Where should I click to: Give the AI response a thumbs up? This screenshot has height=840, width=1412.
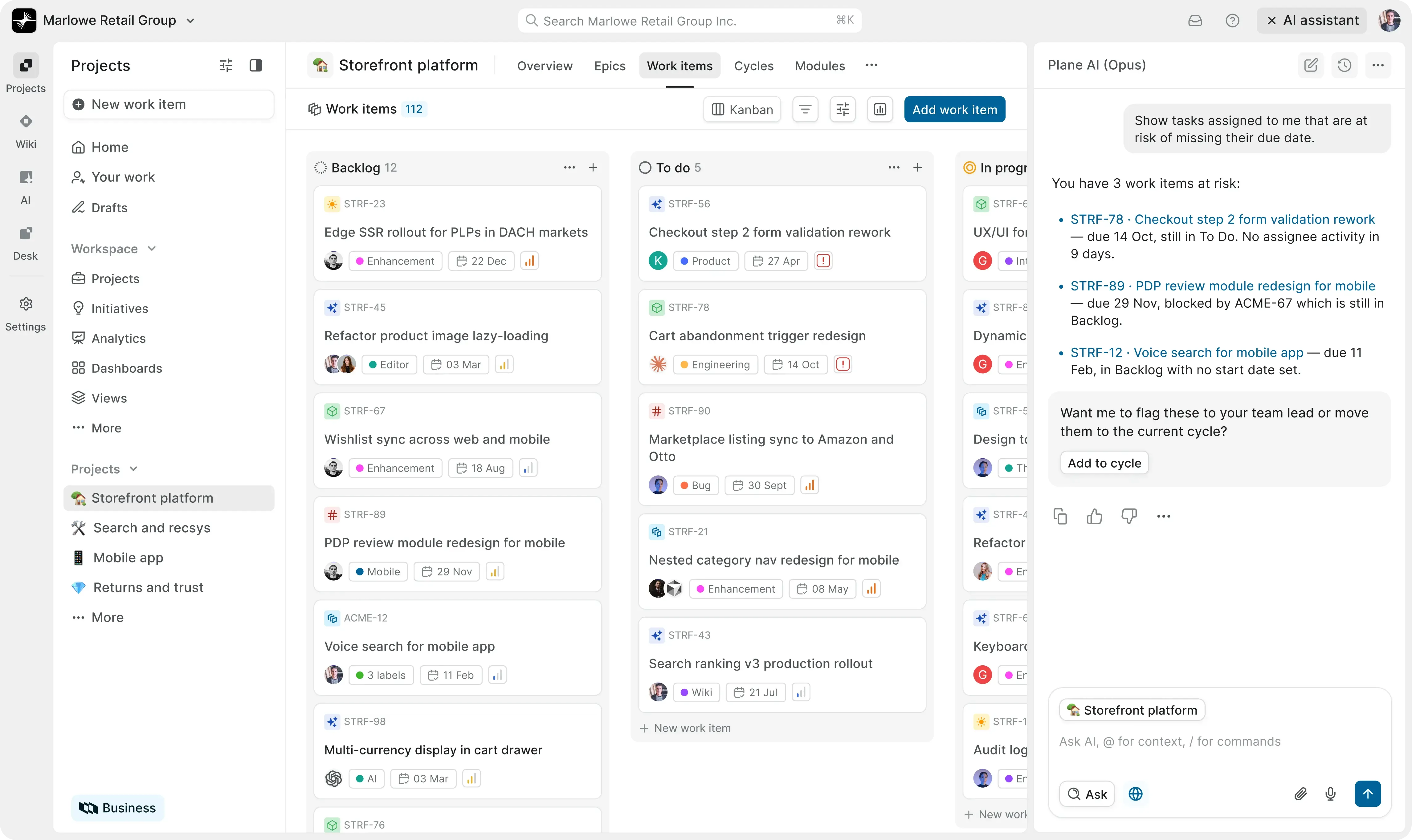1094,516
